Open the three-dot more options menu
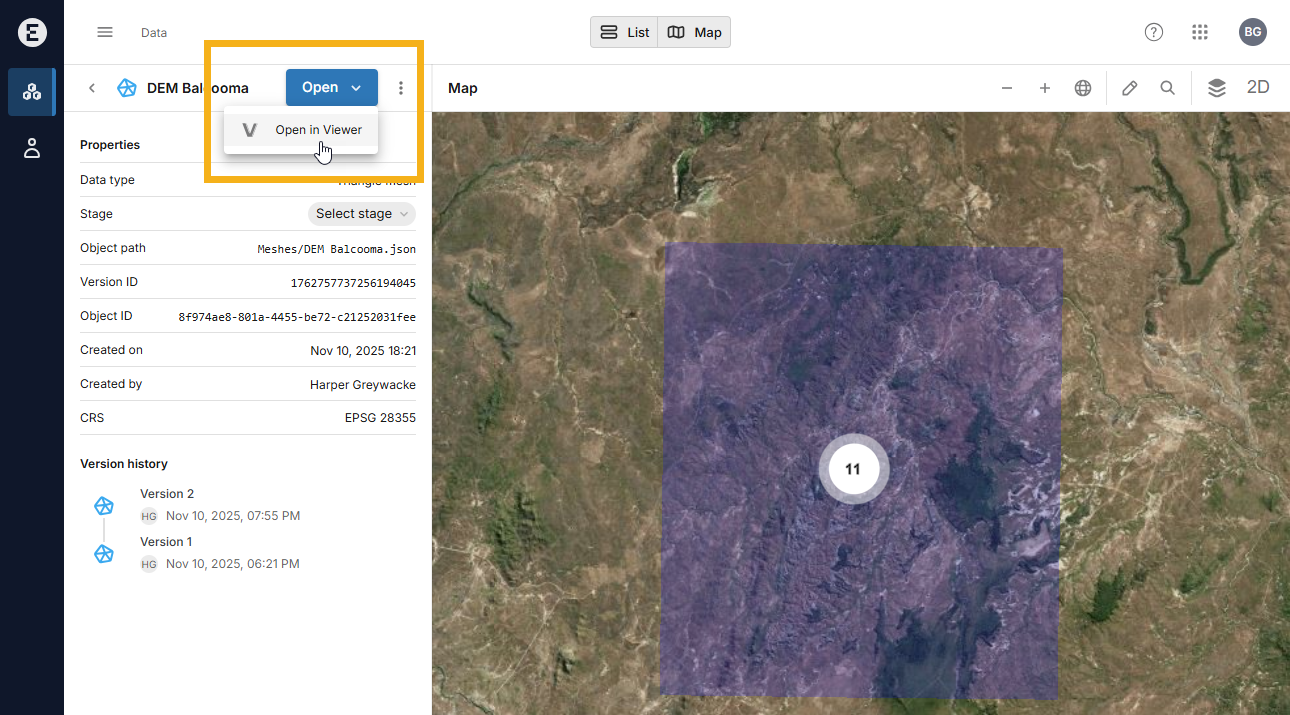 pos(401,88)
